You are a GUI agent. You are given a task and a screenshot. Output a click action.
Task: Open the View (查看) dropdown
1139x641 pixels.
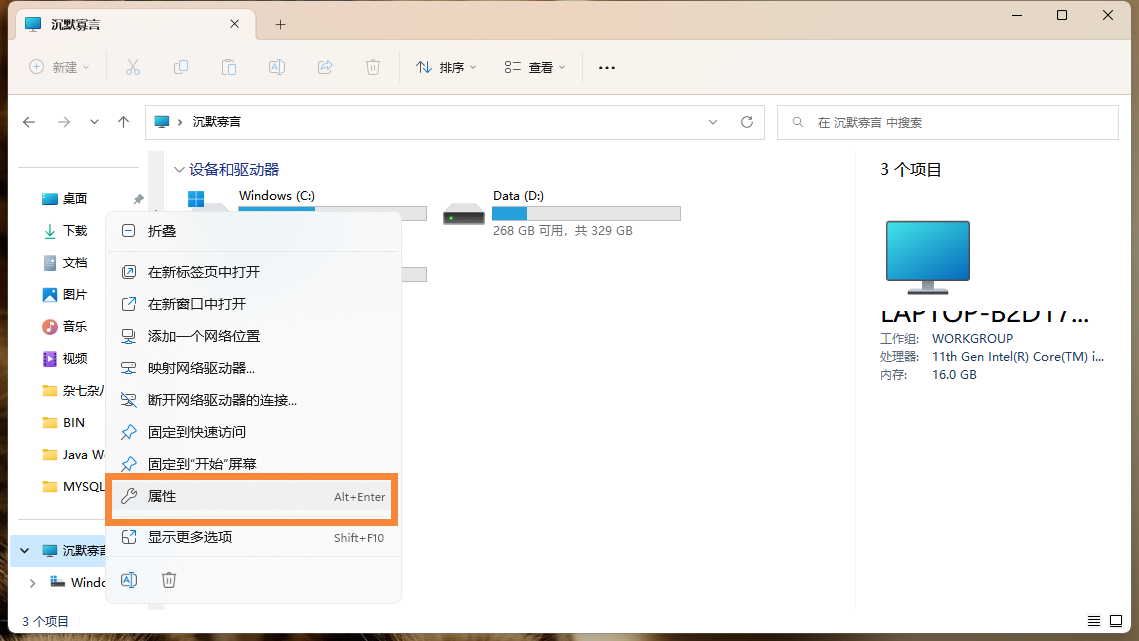click(535, 68)
